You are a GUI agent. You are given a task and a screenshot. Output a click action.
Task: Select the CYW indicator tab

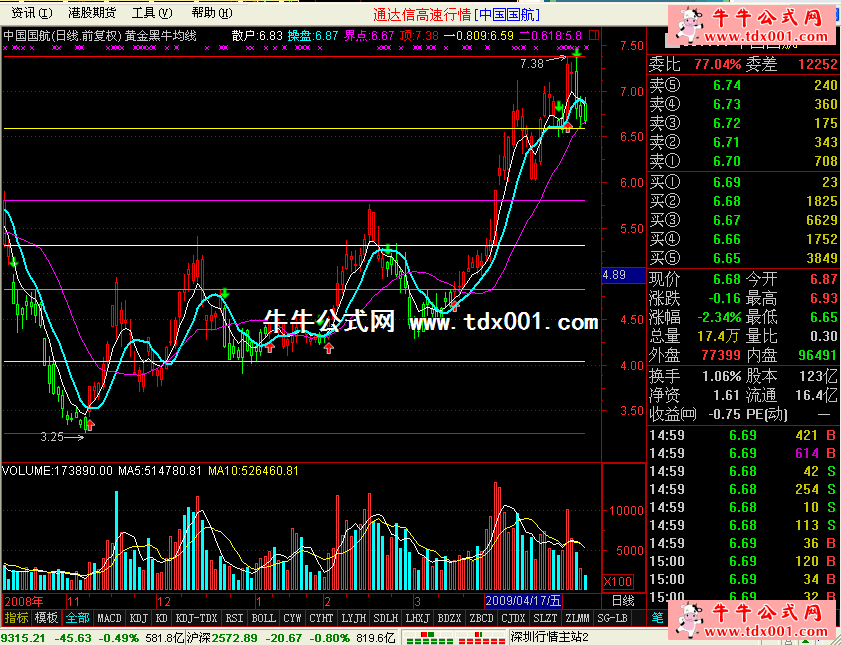(292, 618)
